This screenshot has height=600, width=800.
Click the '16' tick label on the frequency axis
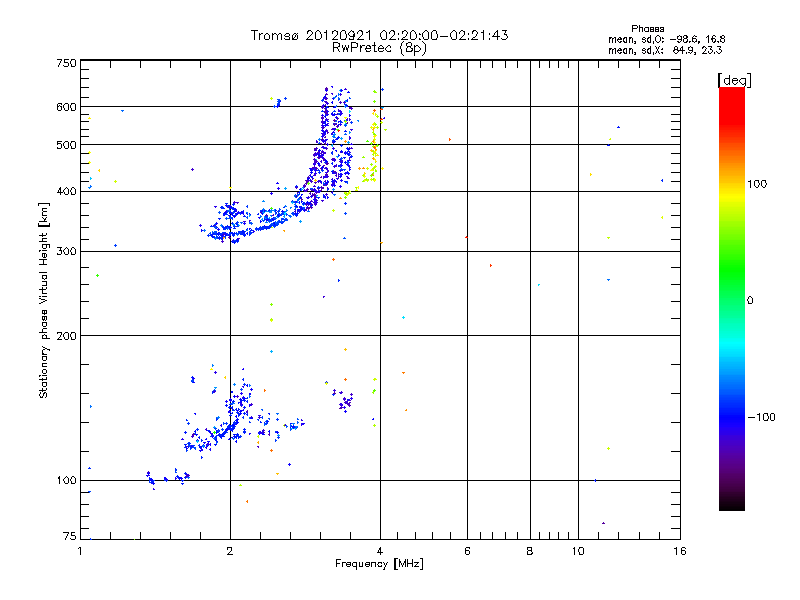680,551
